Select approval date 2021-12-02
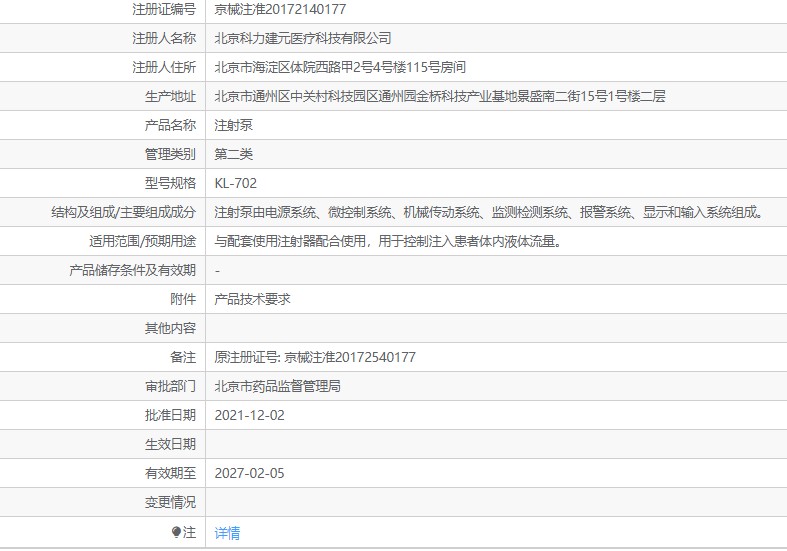The width and height of the screenshot is (787, 551). point(249,416)
